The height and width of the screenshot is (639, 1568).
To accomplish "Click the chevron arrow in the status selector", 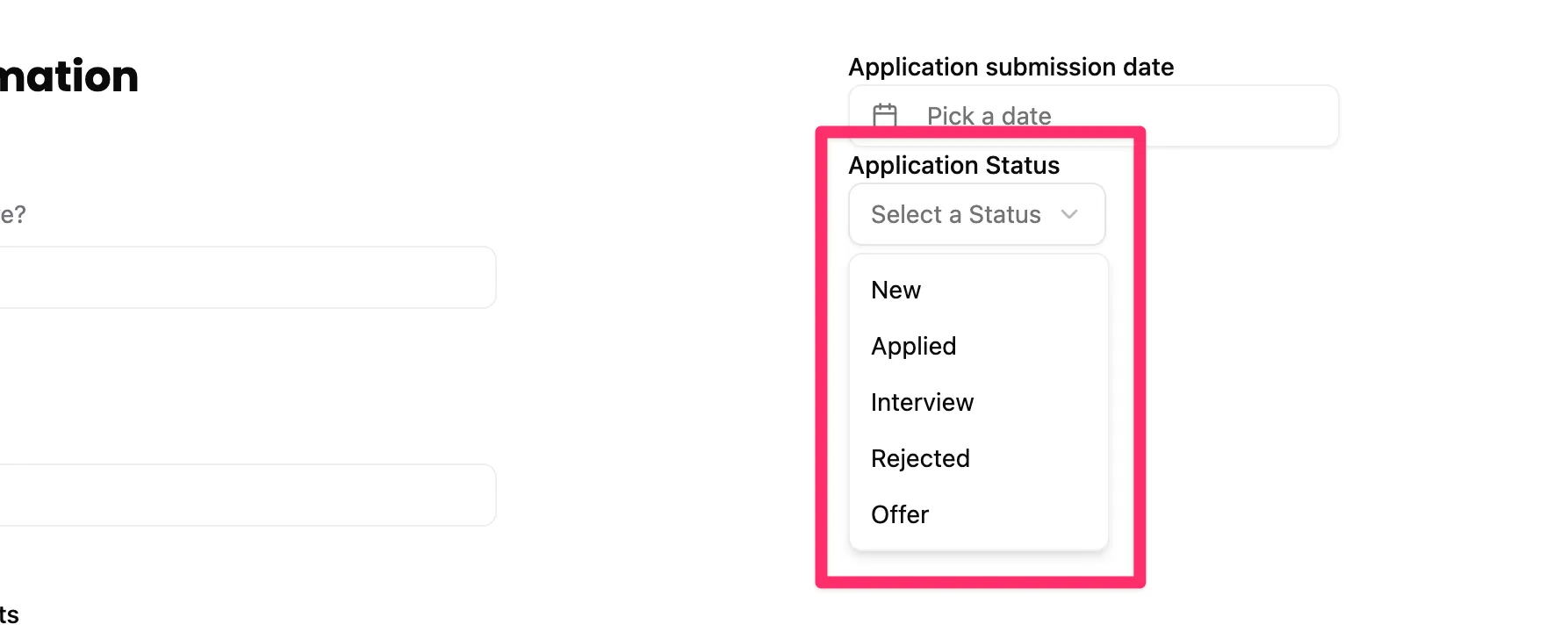I will [x=1069, y=214].
